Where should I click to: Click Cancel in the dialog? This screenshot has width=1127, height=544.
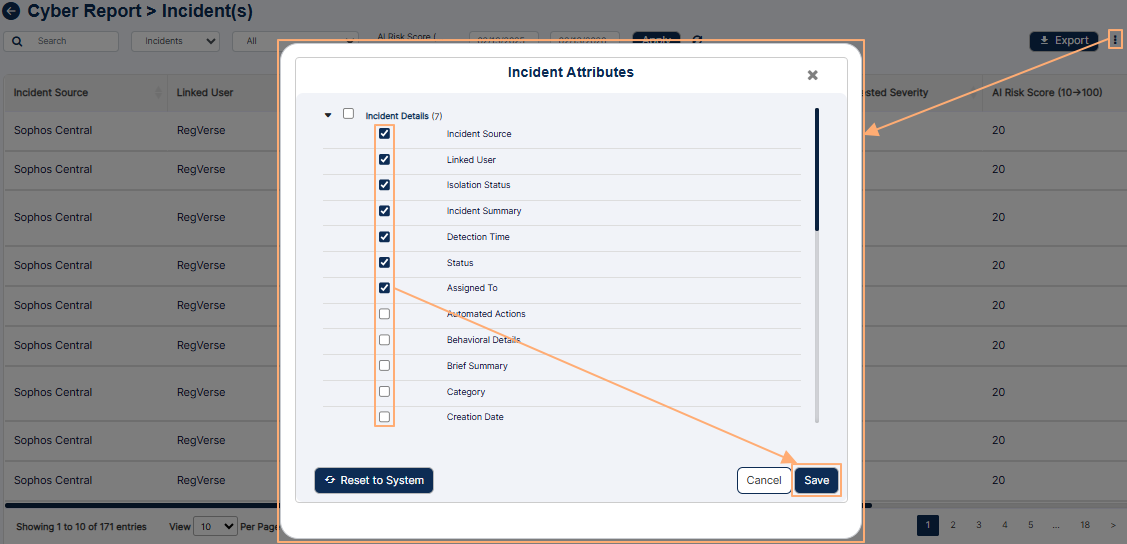point(764,481)
